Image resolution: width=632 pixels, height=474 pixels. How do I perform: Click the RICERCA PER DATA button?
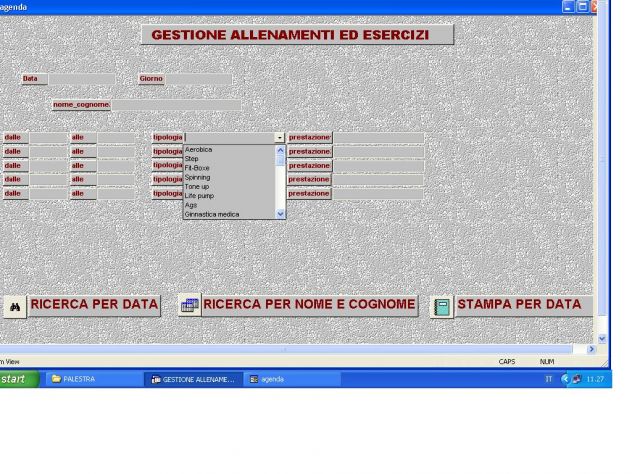pos(94,305)
